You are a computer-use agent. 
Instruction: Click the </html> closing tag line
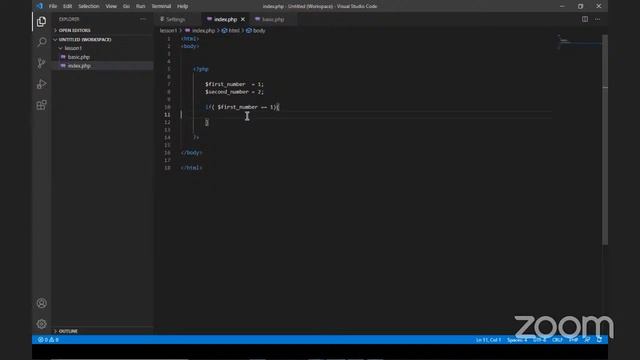click(x=191, y=168)
